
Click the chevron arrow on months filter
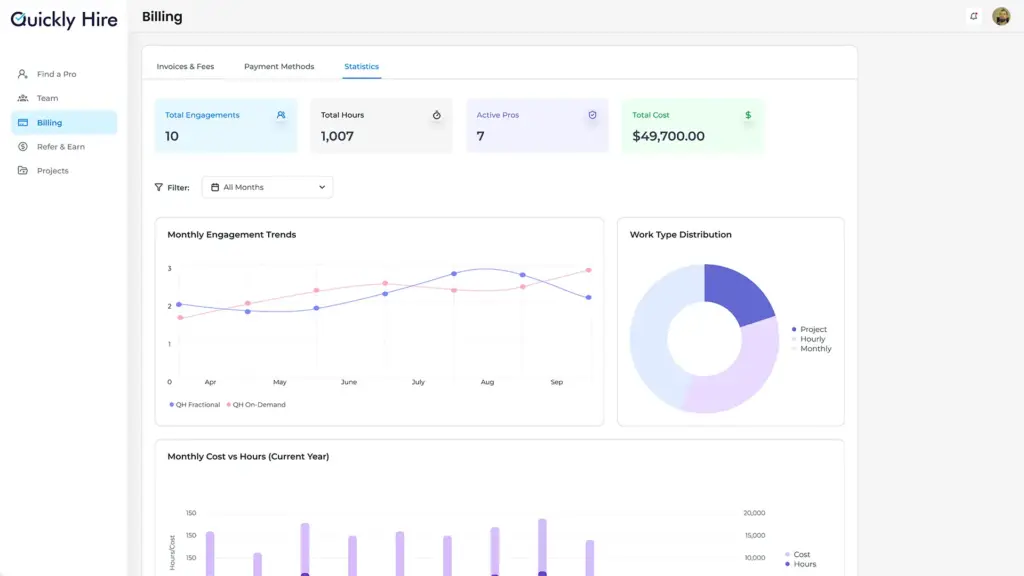(x=322, y=187)
